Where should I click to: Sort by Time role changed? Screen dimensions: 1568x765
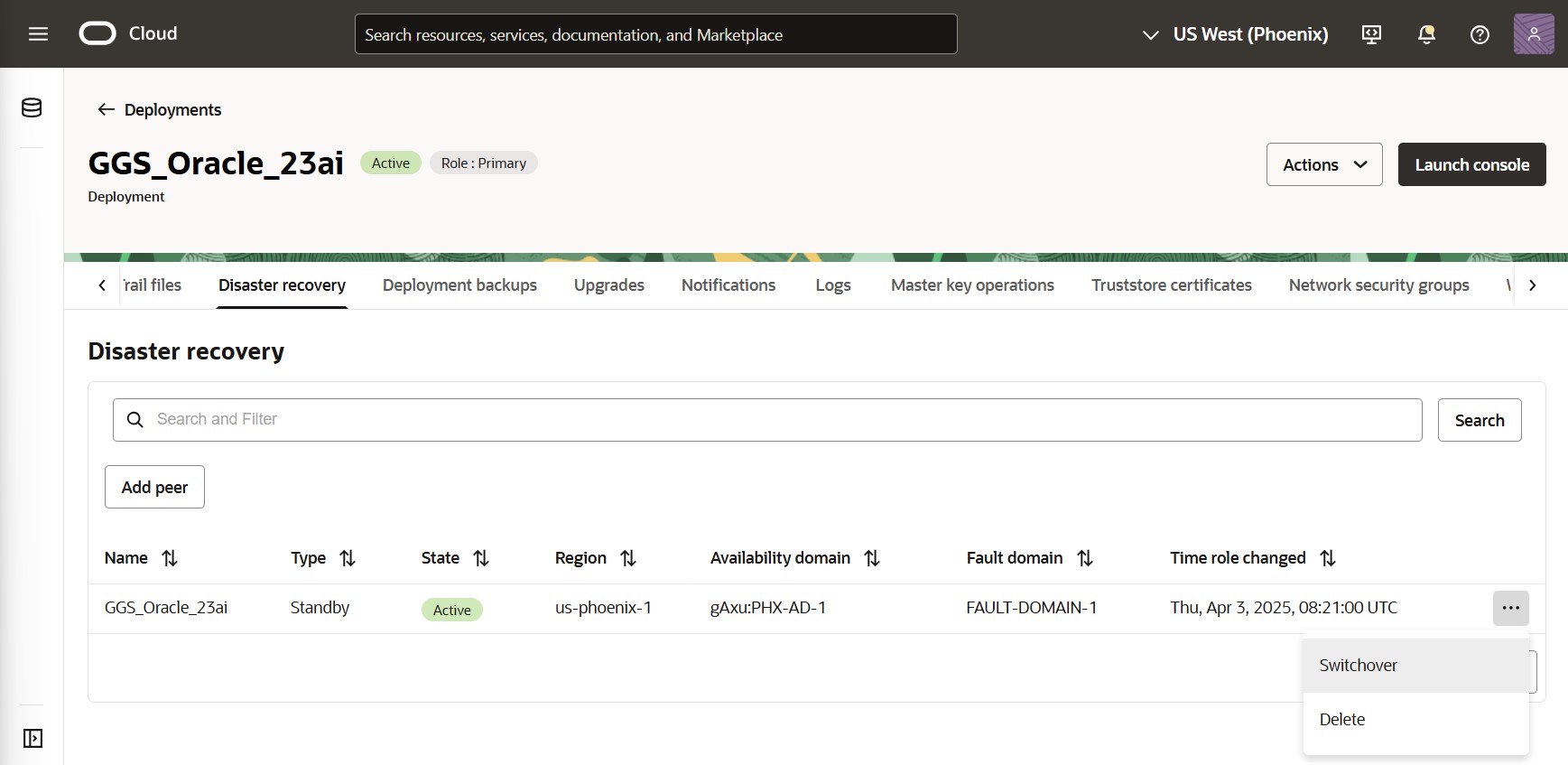pos(1328,558)
